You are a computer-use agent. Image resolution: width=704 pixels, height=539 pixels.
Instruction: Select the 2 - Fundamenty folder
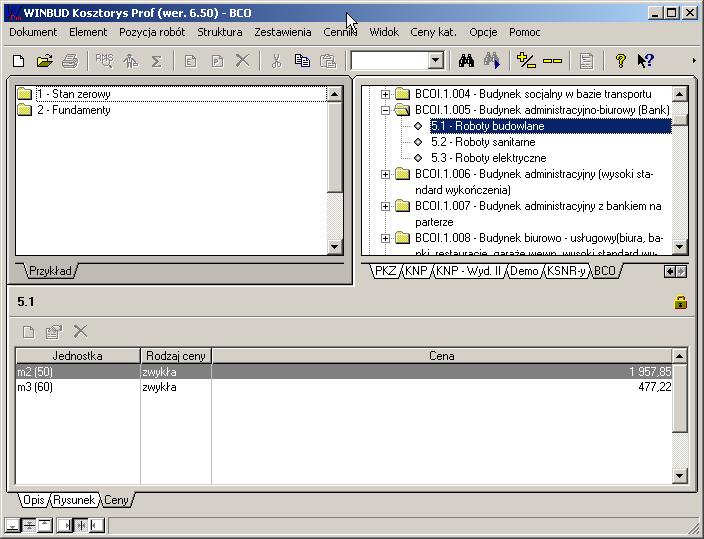tap(74, 110)
